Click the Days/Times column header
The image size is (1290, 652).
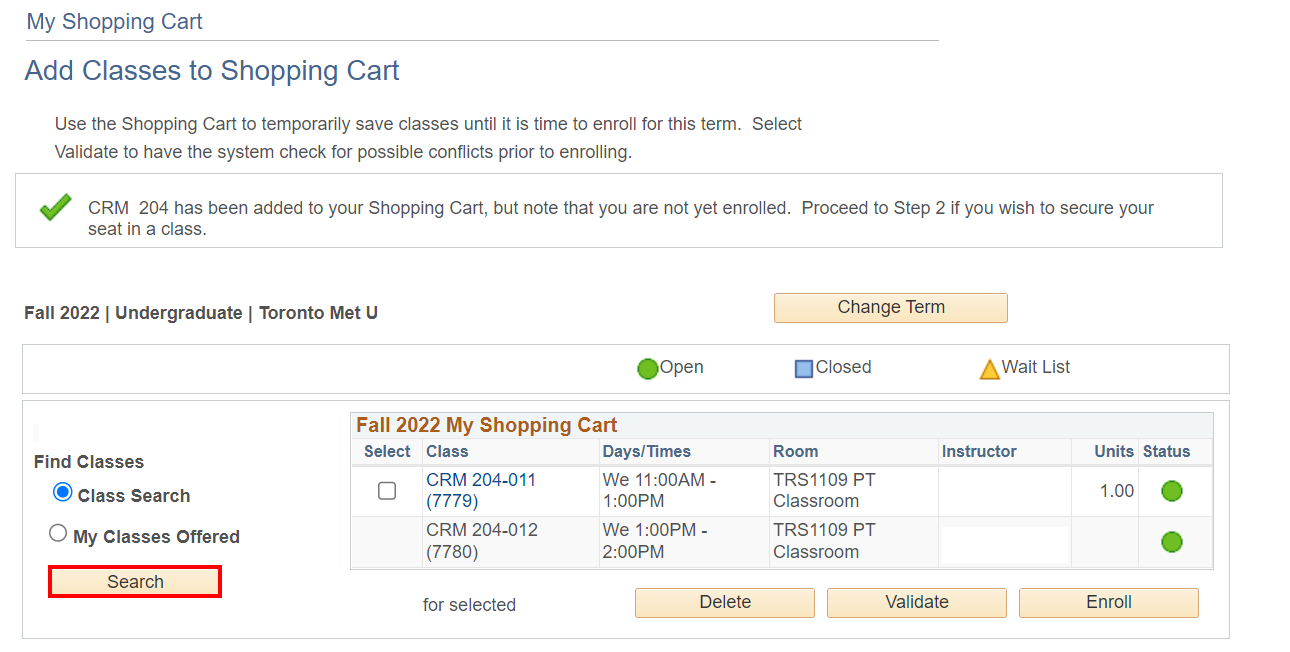646,452
